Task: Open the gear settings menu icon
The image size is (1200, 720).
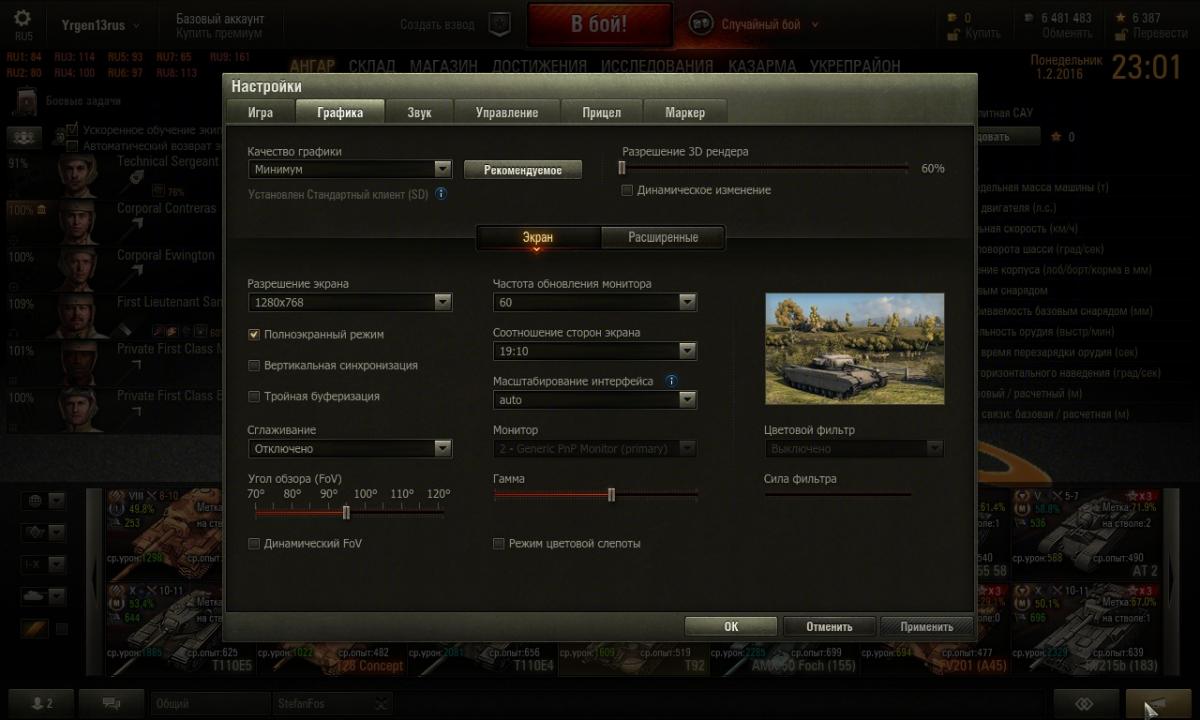Action: point(22,19)
